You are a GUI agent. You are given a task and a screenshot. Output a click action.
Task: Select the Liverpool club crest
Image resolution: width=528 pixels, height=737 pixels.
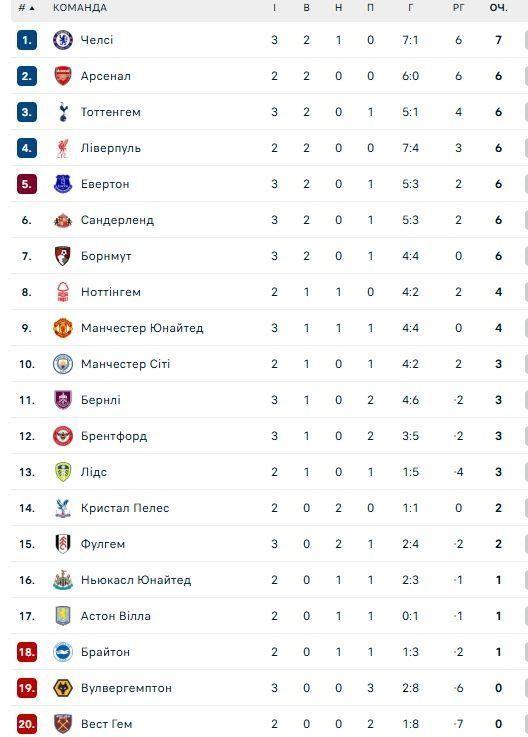[63, 148]
